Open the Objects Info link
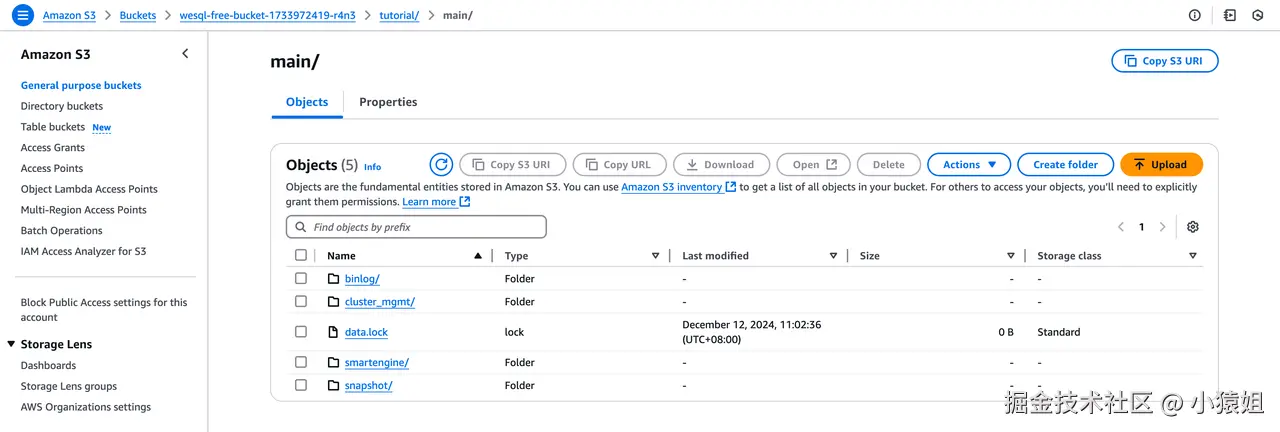This screenshot has width=1280, height=432. [372, 167]
